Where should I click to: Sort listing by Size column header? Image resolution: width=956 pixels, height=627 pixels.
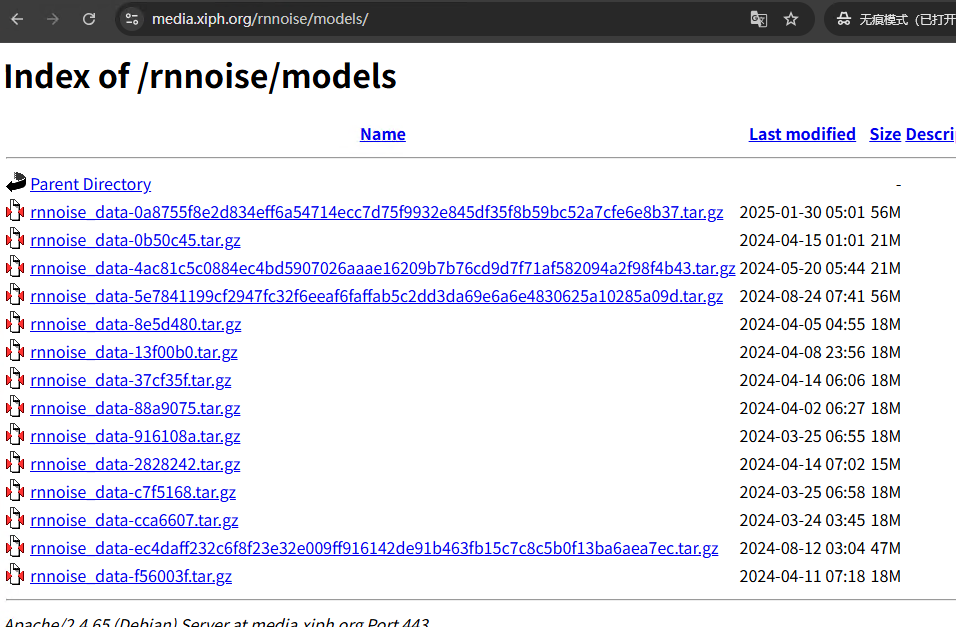coord(885,134)
